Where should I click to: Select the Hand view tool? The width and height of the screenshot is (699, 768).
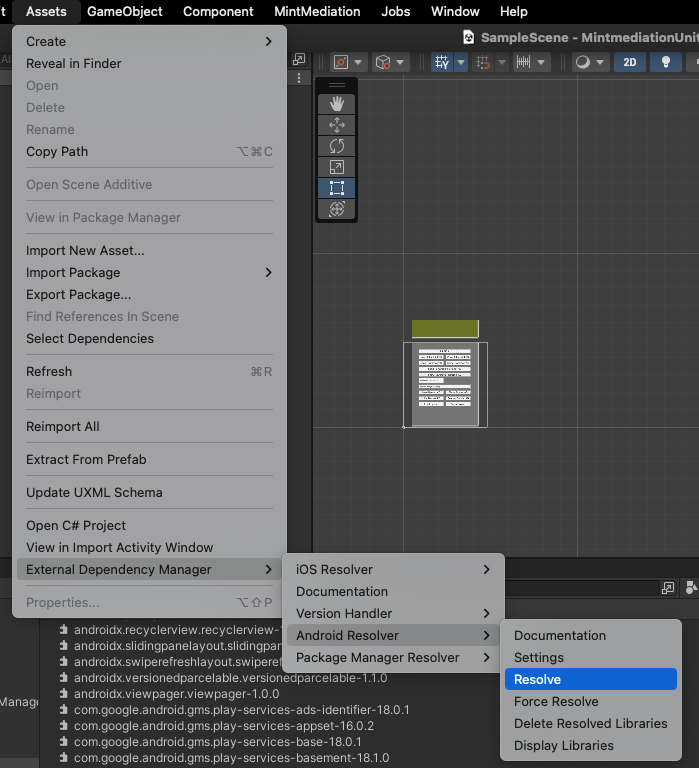[x=337, y=104]
